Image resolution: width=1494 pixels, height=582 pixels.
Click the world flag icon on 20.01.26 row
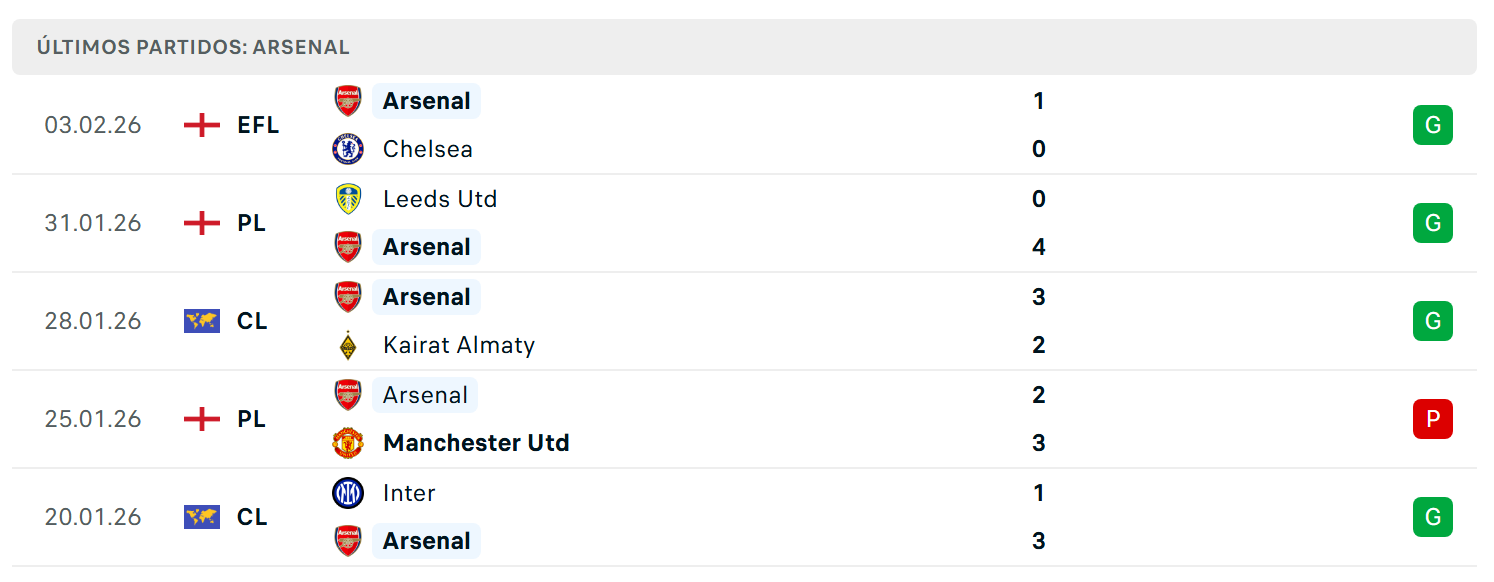tap(202, 517)
